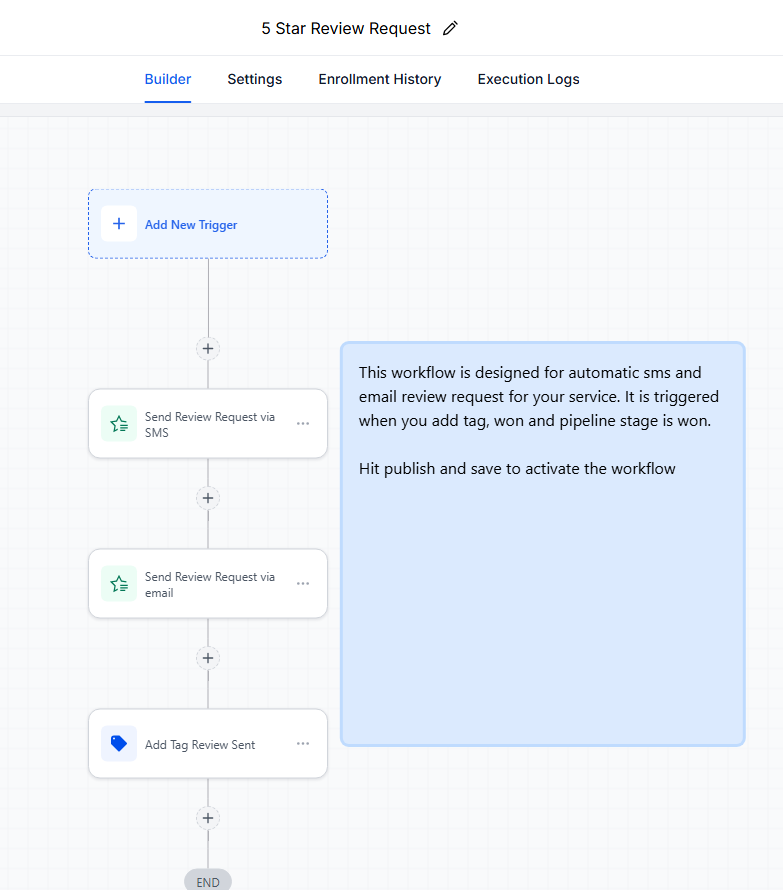Open the Settings tab
The height and width of the screenshot is (890, 783).
(x=254, y=79)
